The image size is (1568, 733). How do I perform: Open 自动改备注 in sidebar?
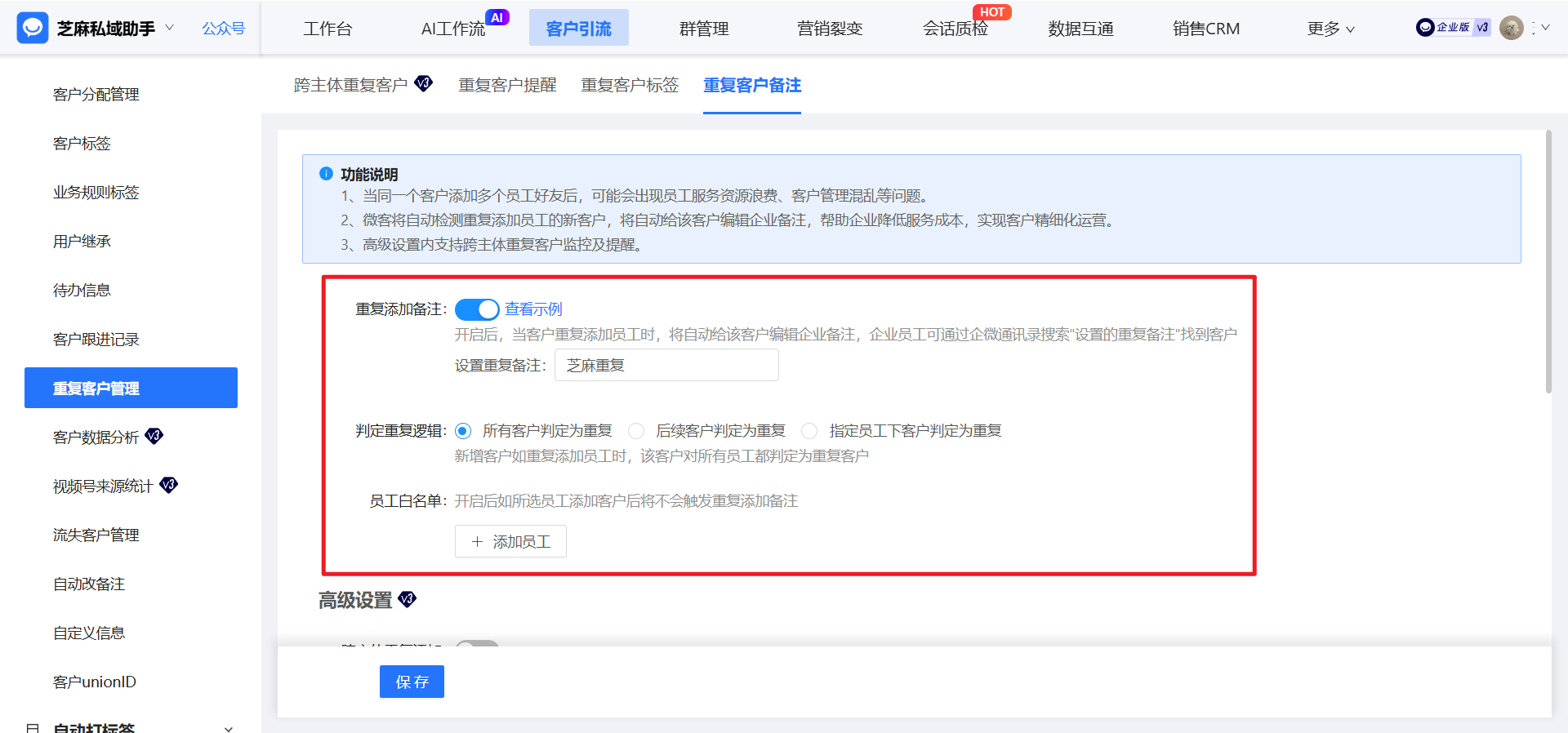89,584
